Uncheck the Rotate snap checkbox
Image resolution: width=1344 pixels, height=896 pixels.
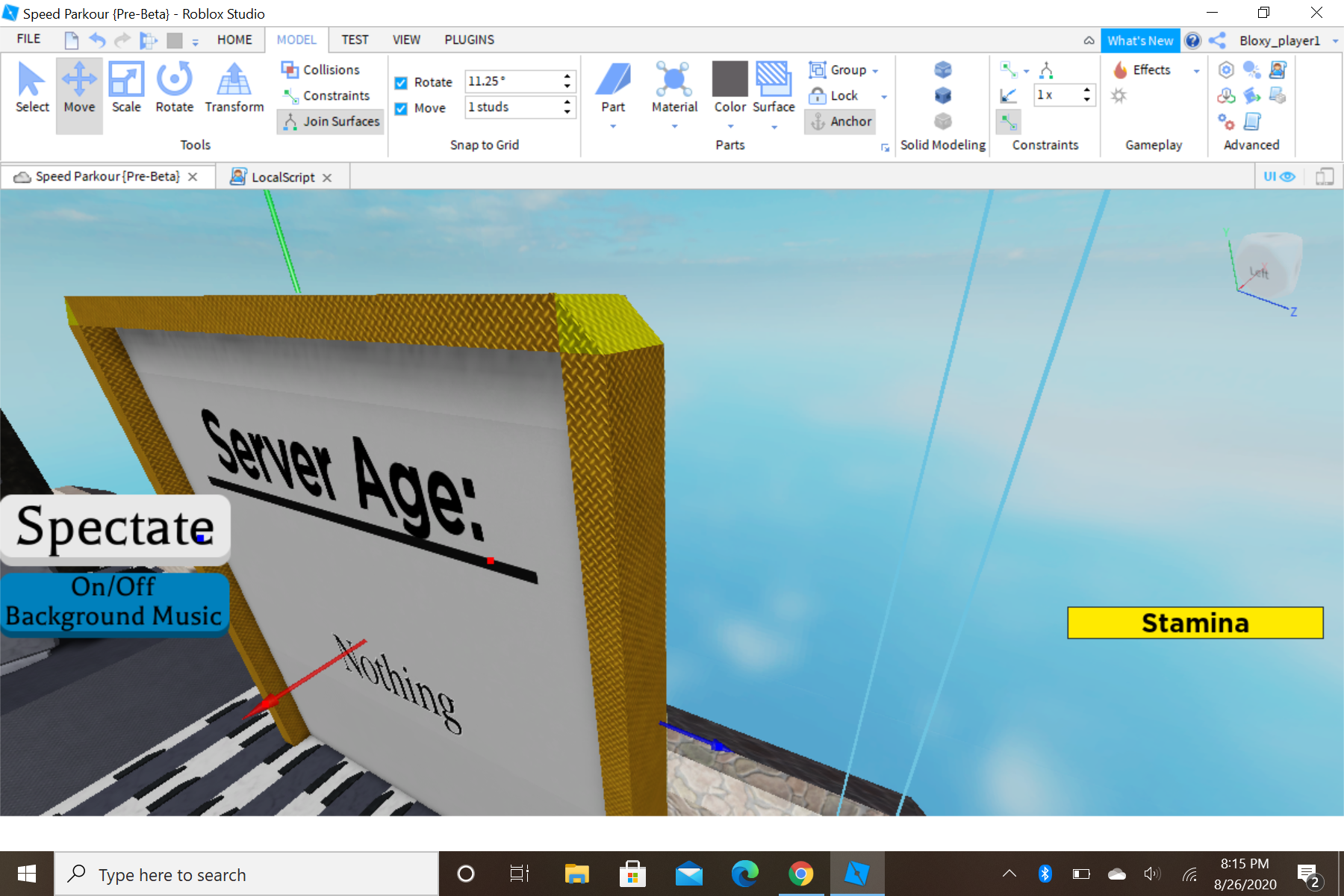tap(401, 83)
